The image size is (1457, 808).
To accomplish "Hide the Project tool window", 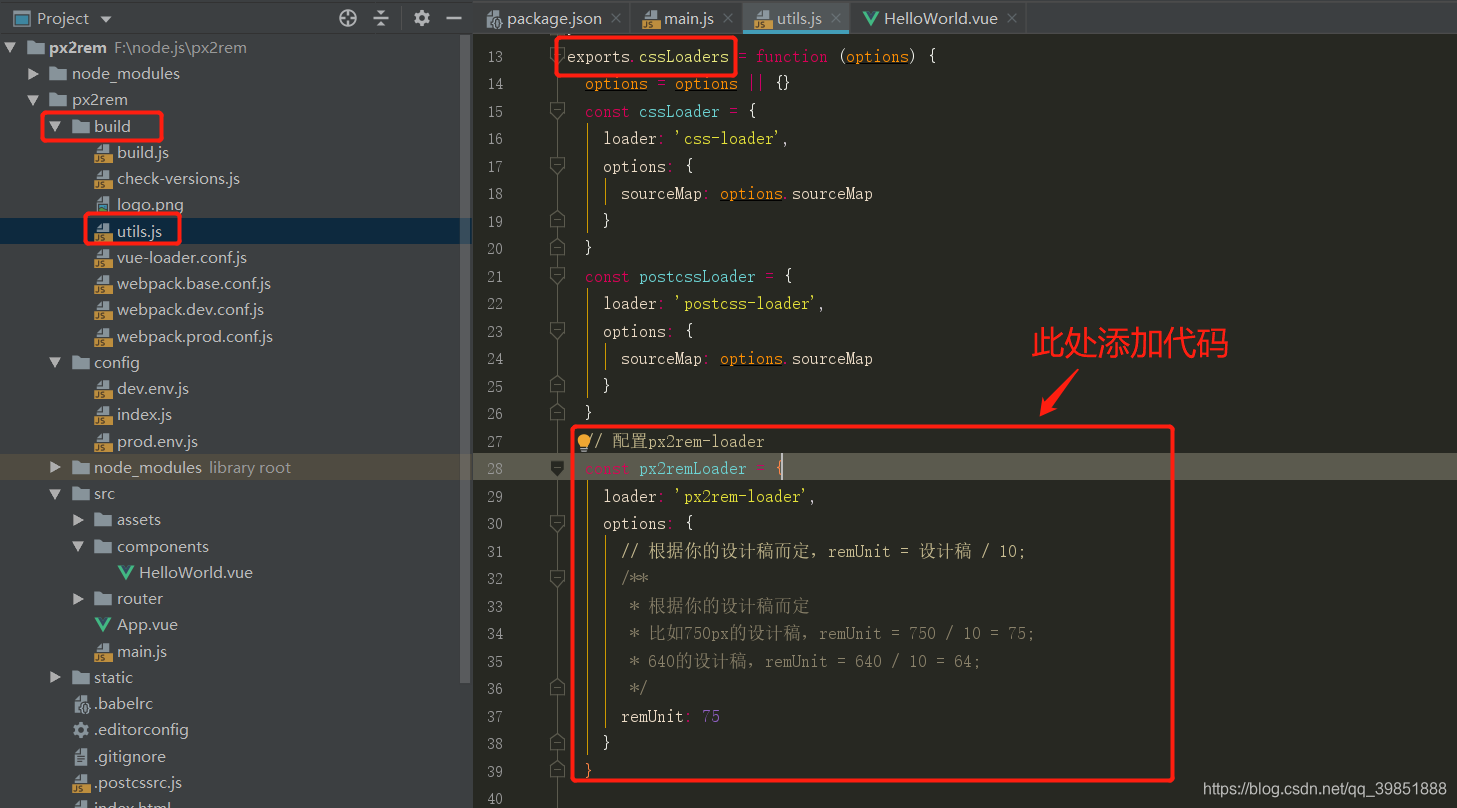I will tap(454, 18).
